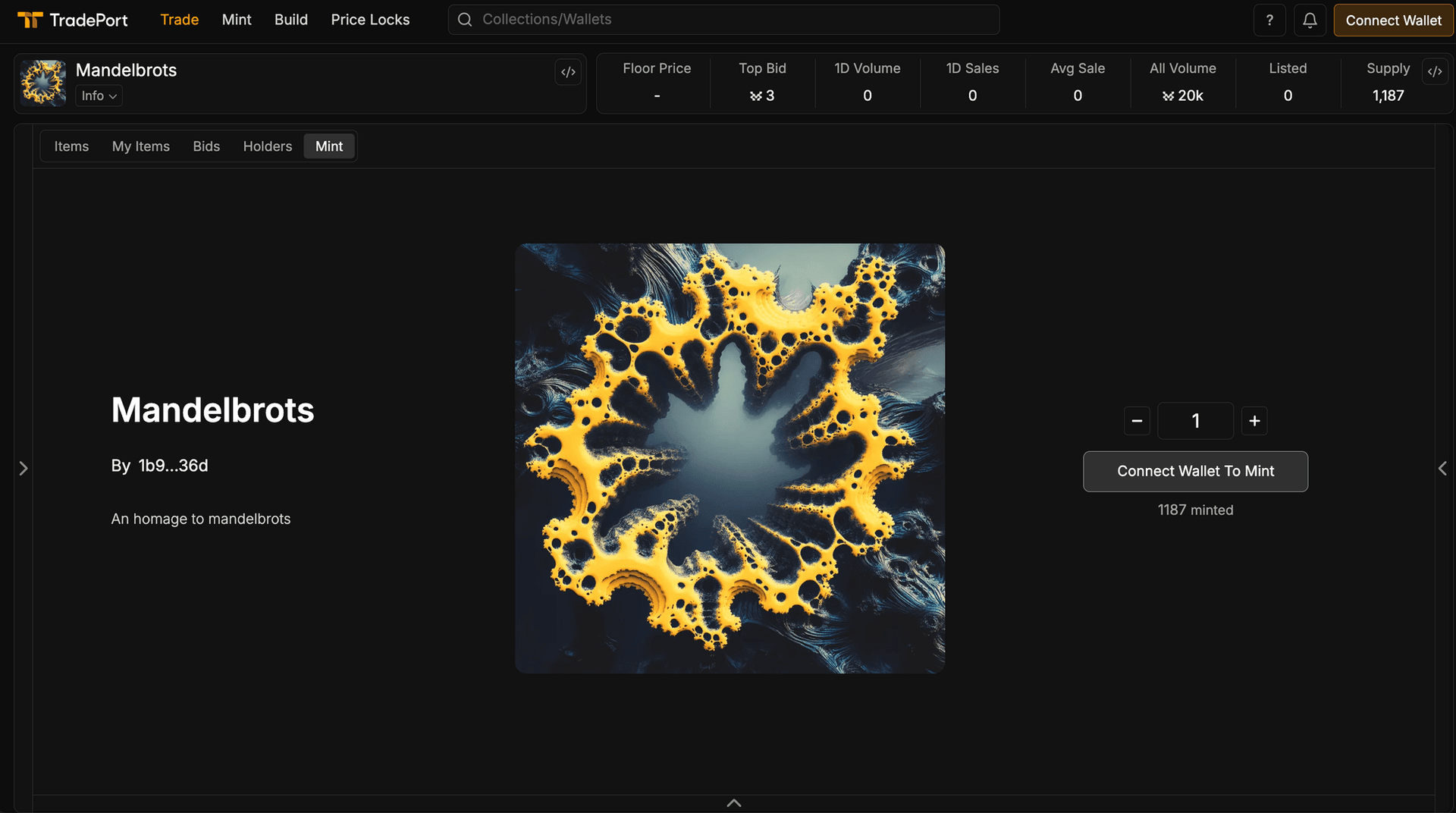Screen dimensions: 1456x813
Task: Click the Connect Wallet button
Action: click(1393, 20)
